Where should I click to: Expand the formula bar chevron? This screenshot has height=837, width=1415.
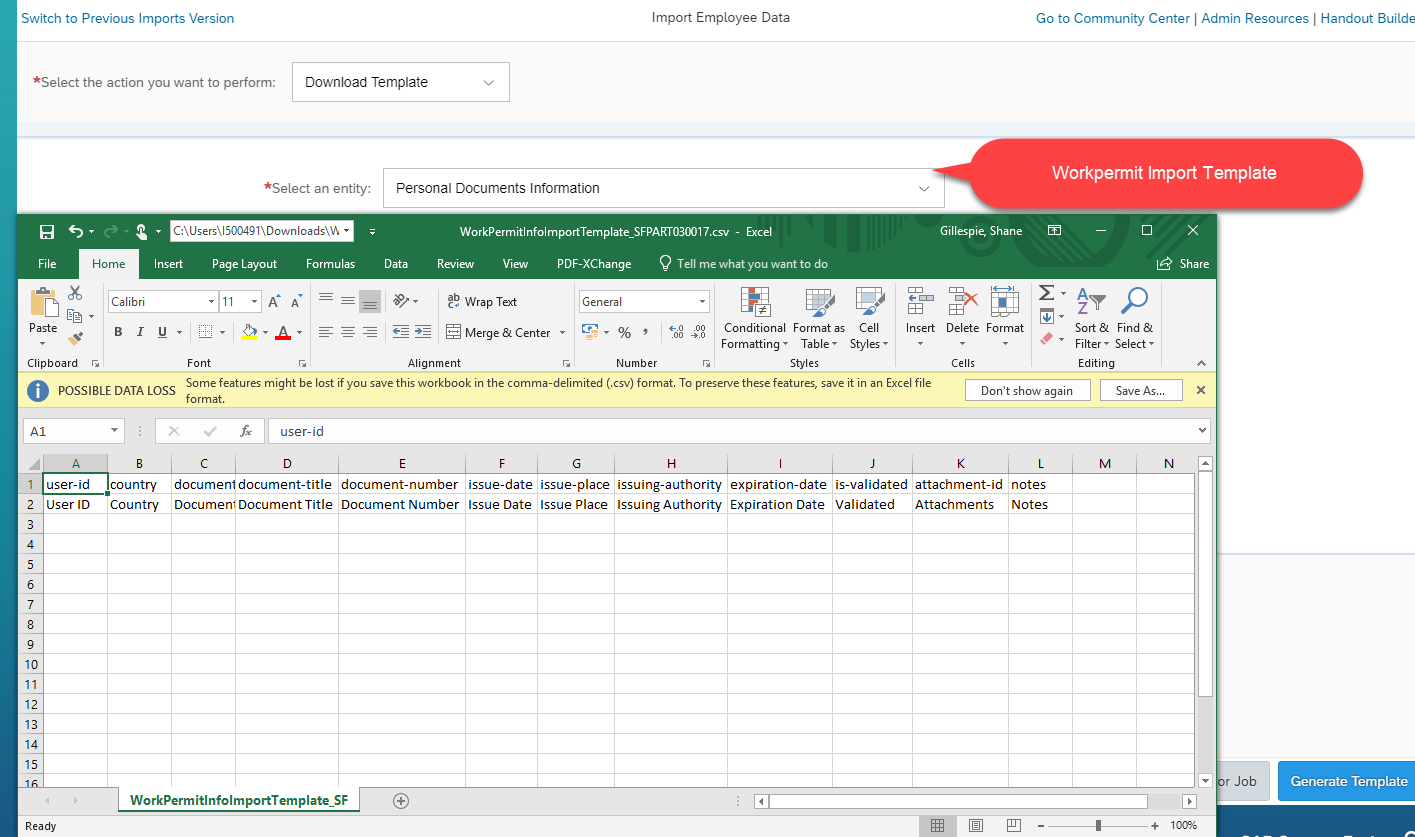[1201, 431]
